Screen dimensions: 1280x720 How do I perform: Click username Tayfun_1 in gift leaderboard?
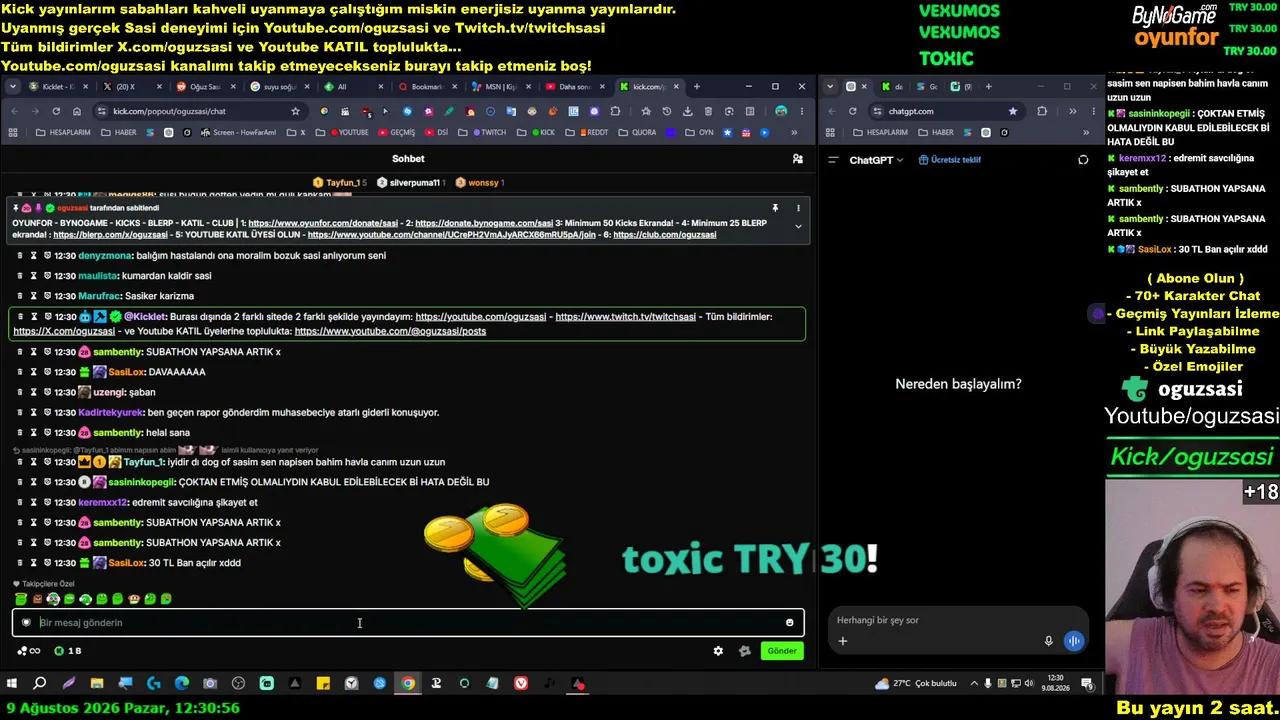[342, 183]
